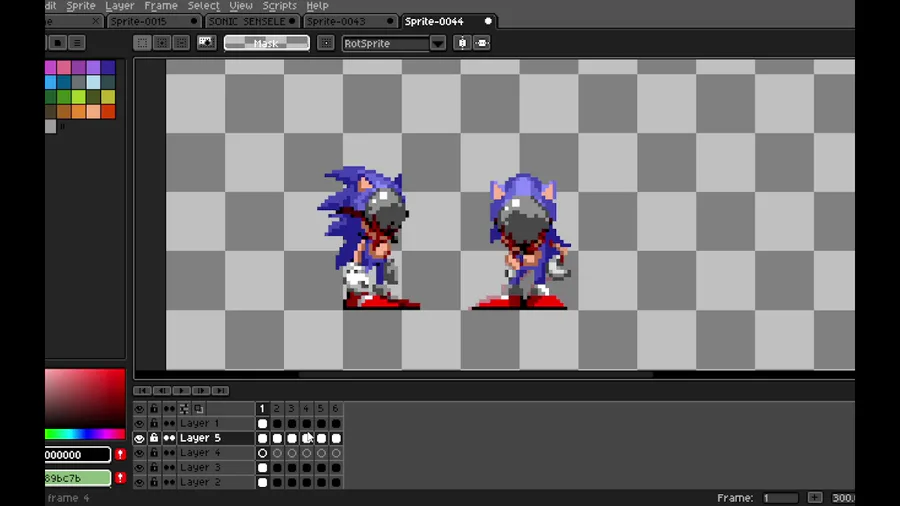Toggle lock on Layer 1
Image resolution: width=900 pixels, height=506 pixels.
[x=154, y=423]
